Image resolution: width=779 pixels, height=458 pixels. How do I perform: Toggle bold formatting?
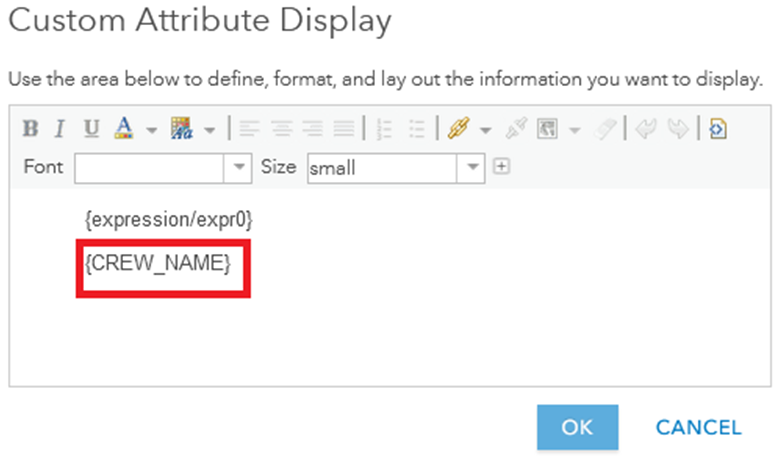click(31, 129)
